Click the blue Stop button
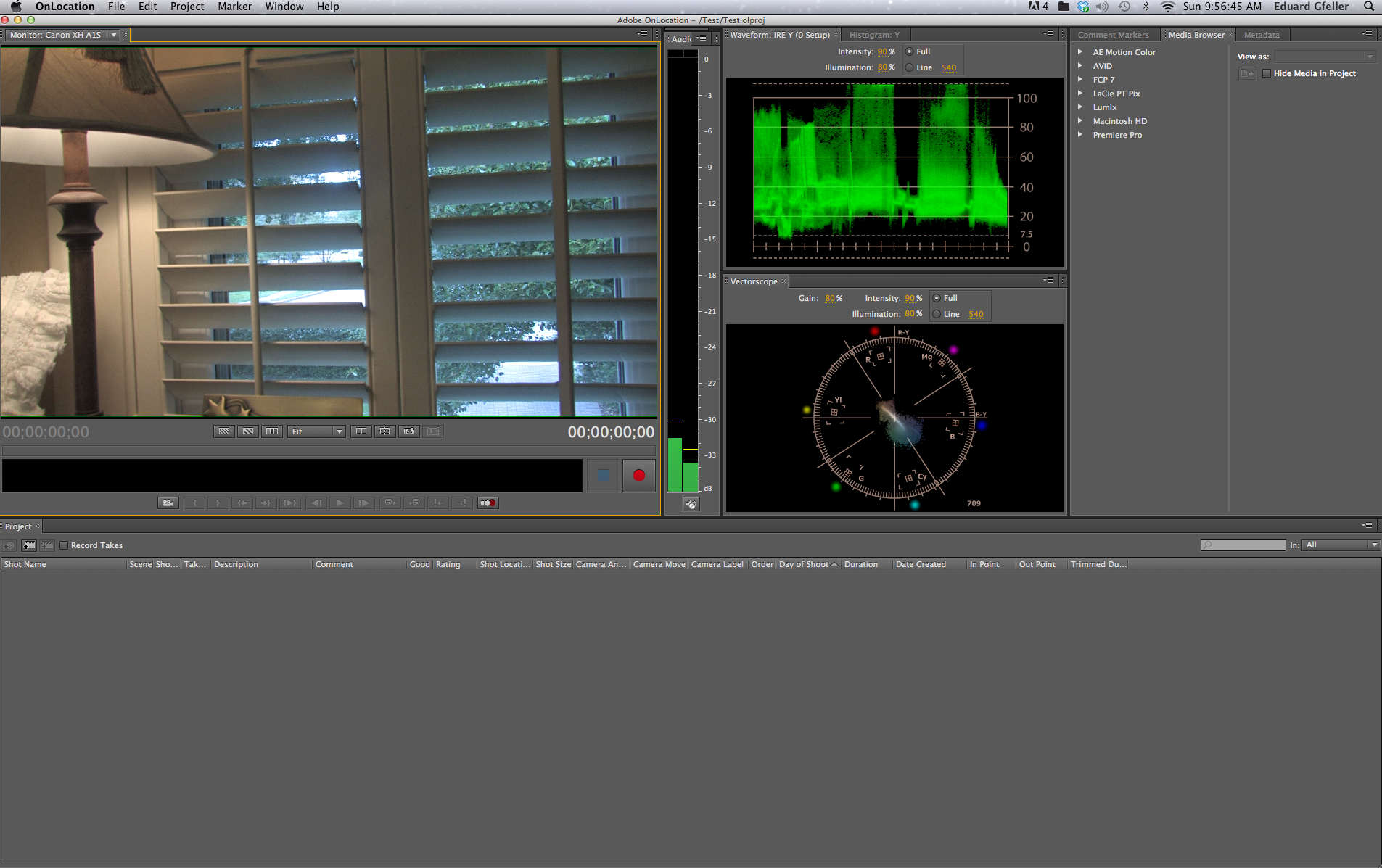 coord(603,476)
